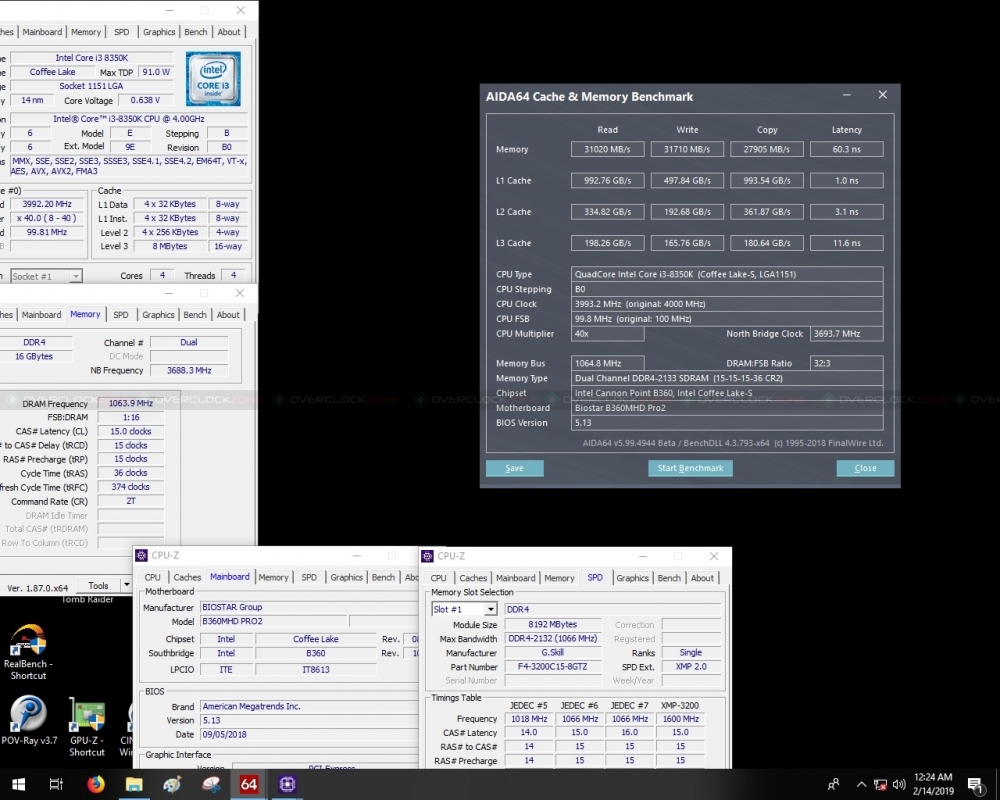Image resolution: width=1000 pixels, height=800 pixels.
Task: Click the Intel Core i3 logo in CPU-Z
Action: point(213,79)
